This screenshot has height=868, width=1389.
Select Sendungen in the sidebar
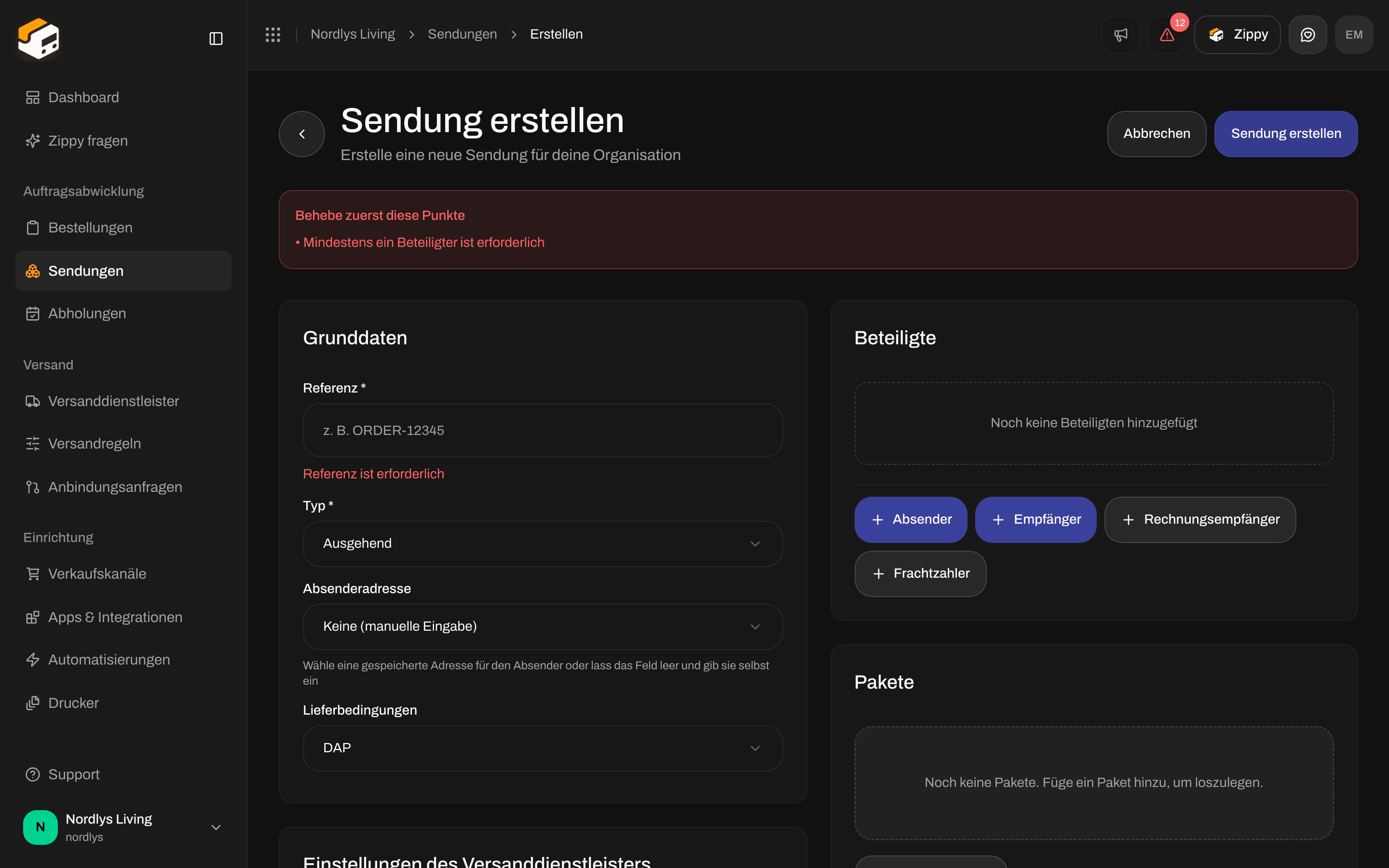[x=123, y=271]
